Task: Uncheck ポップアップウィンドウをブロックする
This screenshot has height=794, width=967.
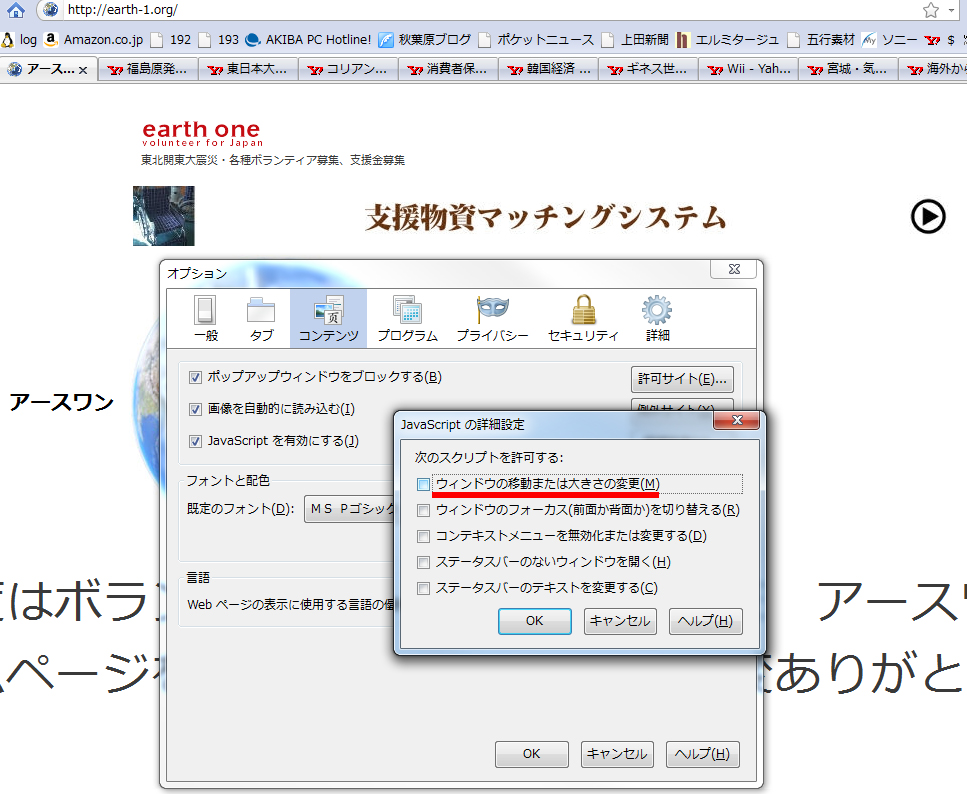Action: pos(196,377)
